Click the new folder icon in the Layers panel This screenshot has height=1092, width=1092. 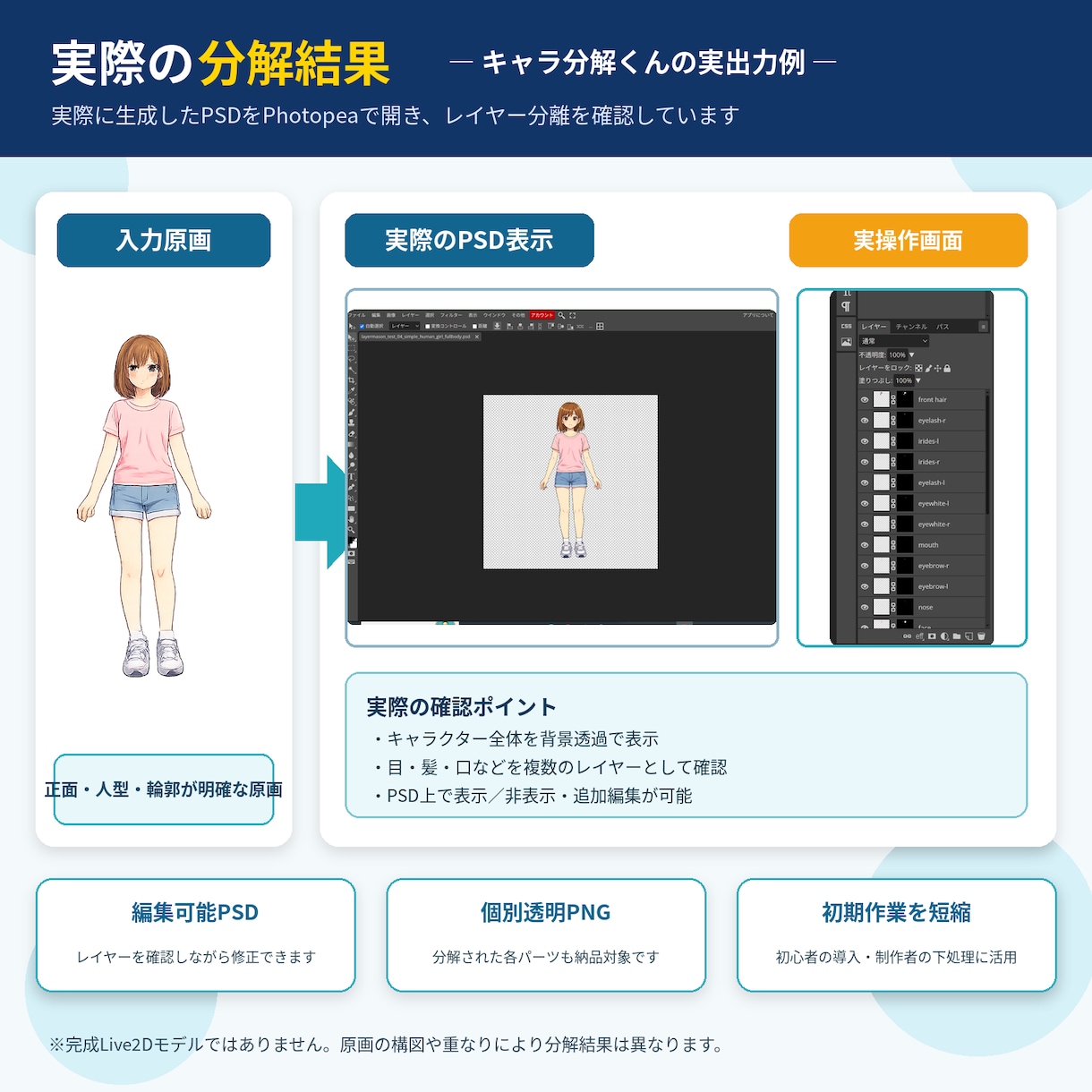coord(957,636)
